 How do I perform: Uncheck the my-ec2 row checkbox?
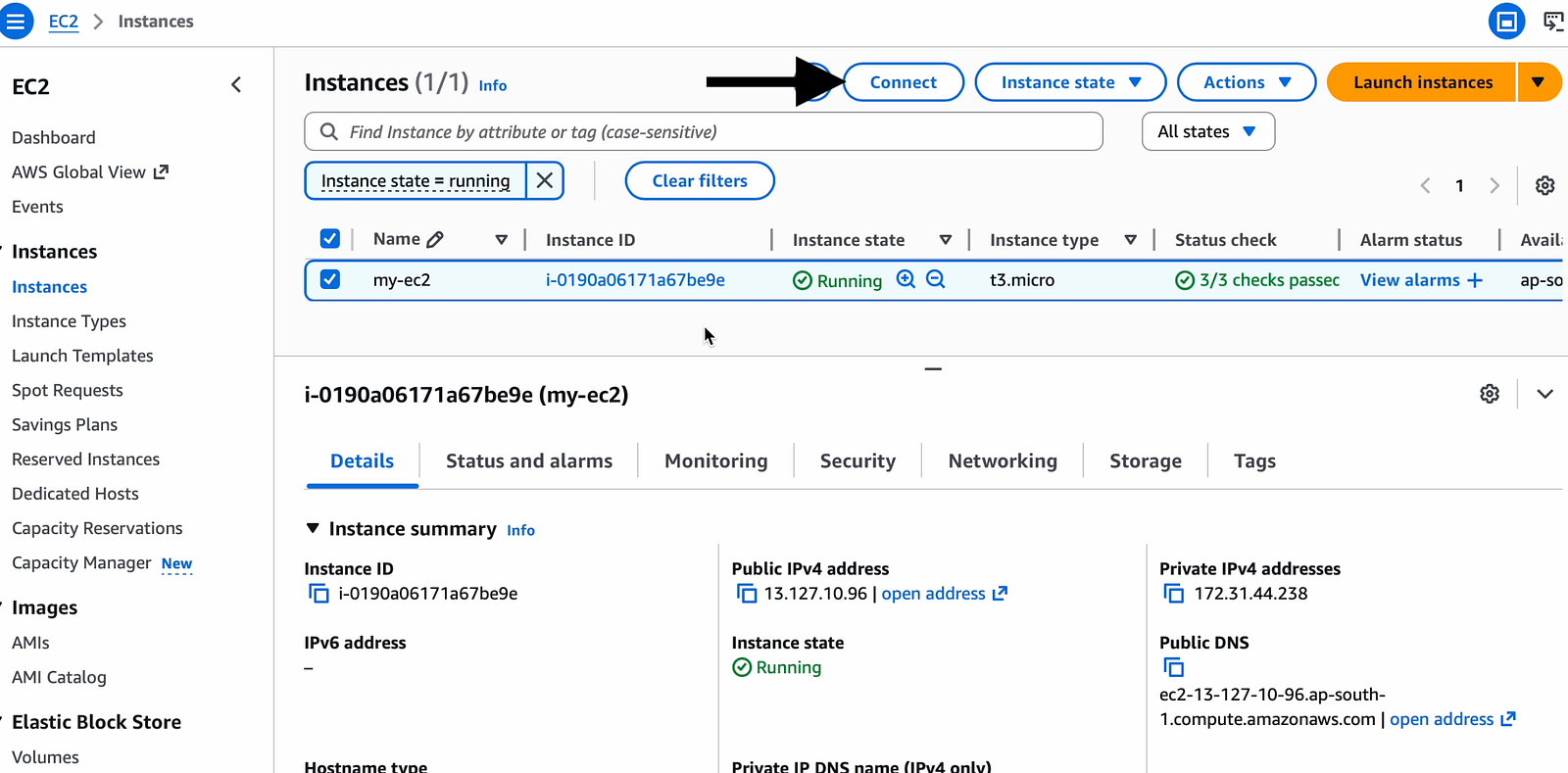[330, 279]
